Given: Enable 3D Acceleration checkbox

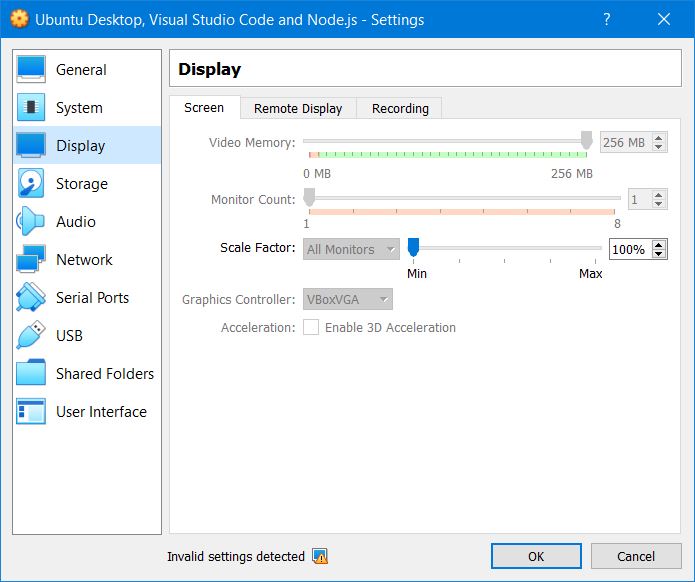Looking at the screenshot, I should coord(311,328).
